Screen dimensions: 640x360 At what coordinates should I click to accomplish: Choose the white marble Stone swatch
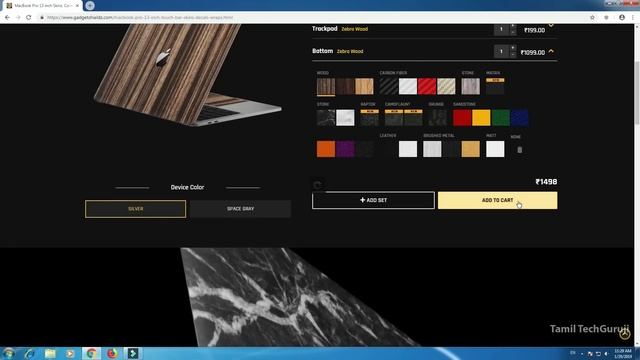(x=345, y=118)
